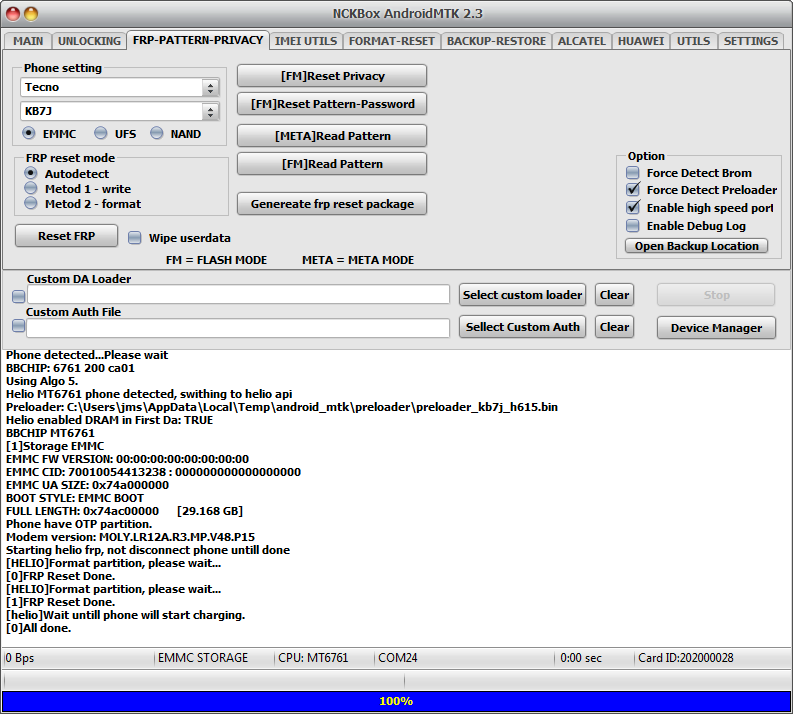793x714 pixels.
Task: Switch to the BACKUP-RESTORE tab
Action: [x=496, y=41]
